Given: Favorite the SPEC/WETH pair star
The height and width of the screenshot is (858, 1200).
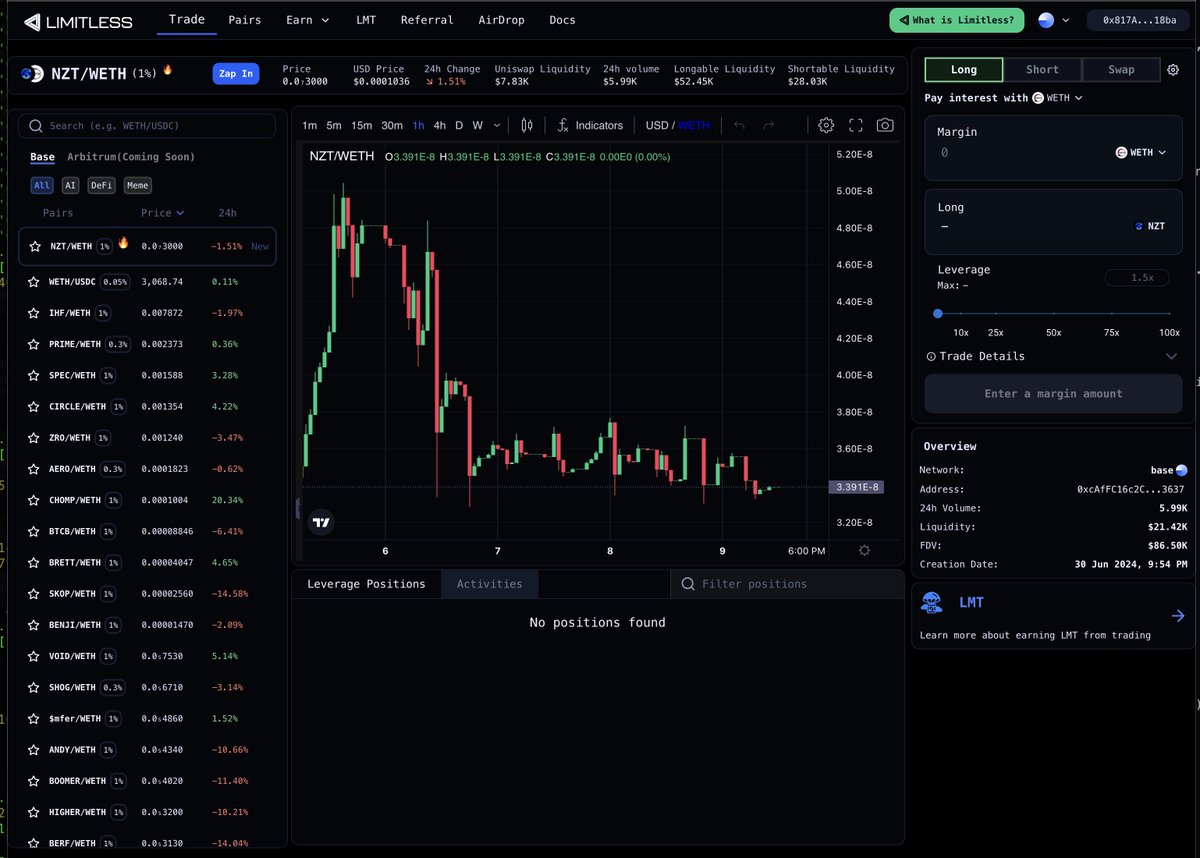Looking at the screenshot, I should (x=35, y=375).
